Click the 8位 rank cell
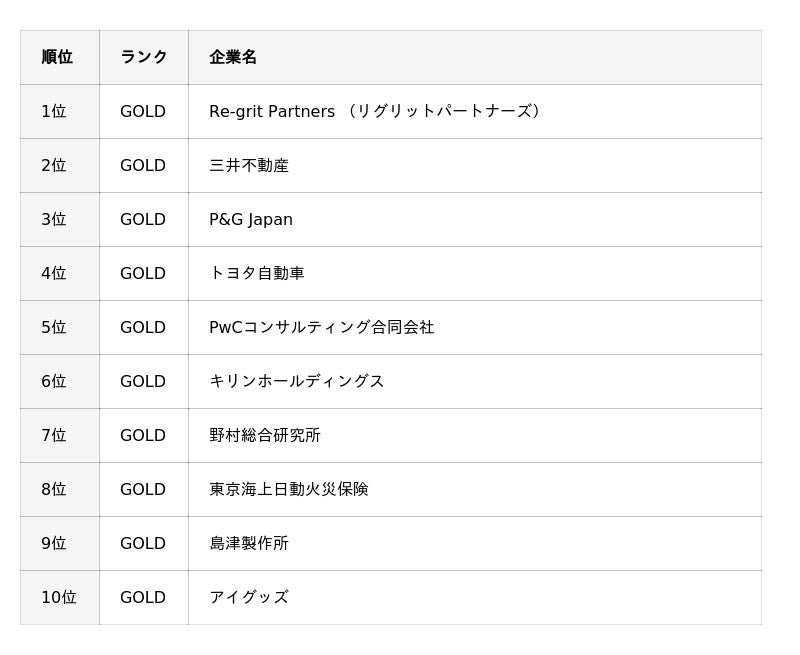The width and height of the screenshot is (800, 655). [x=54, y=489]
